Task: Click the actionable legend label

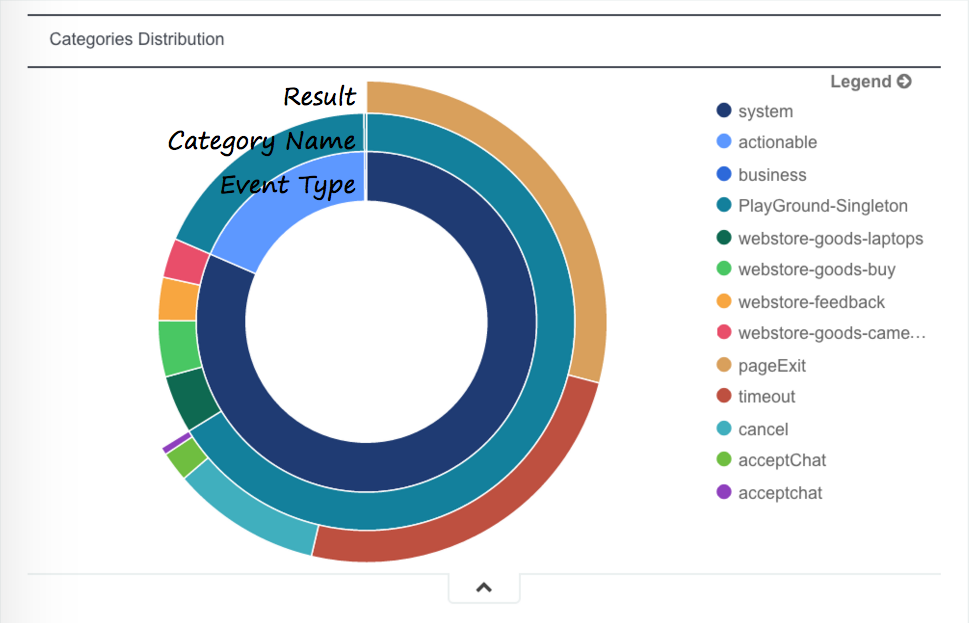Action: click(777, 142)
